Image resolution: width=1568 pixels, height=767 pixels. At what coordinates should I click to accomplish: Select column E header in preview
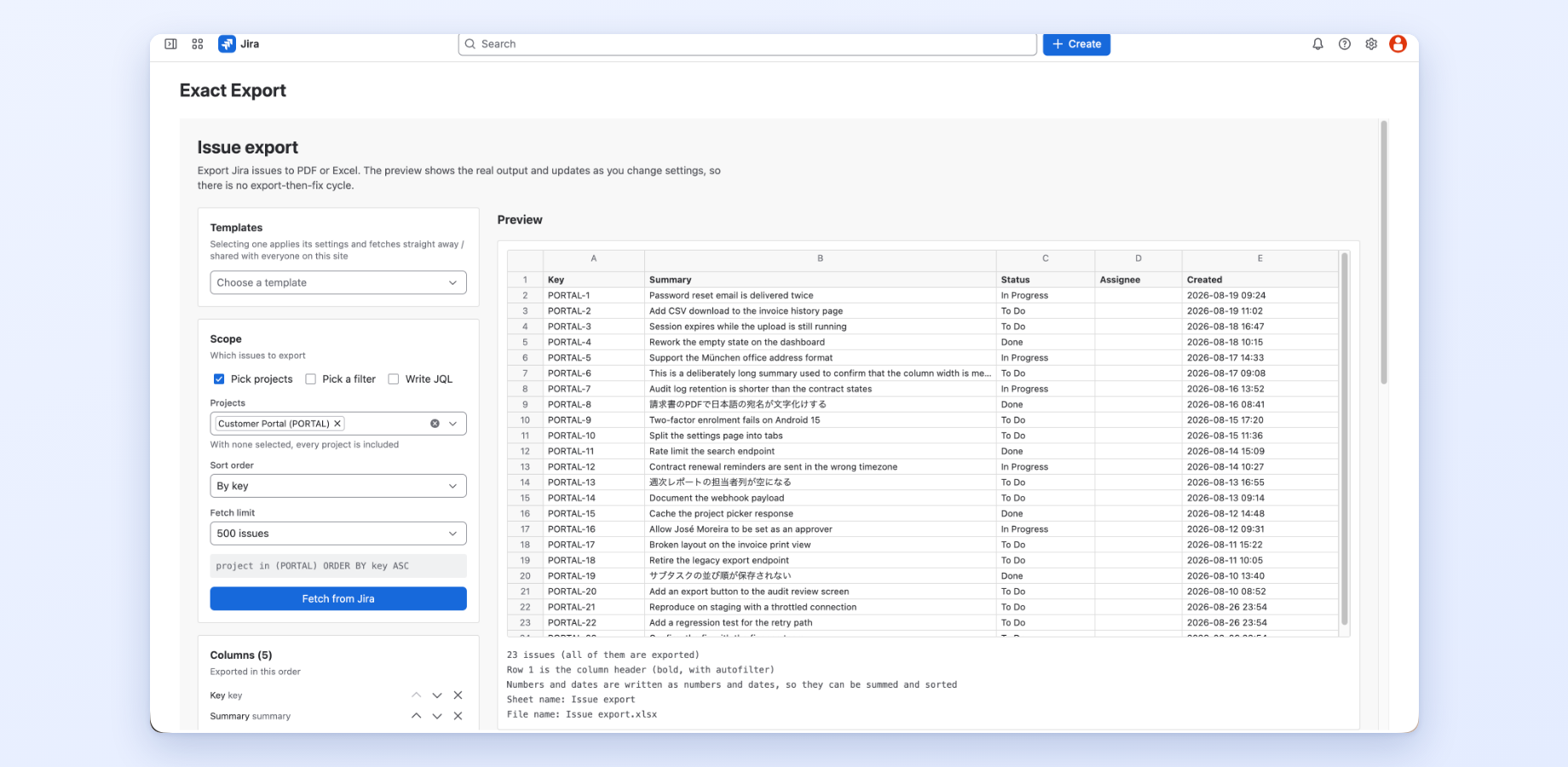coord(1260,258)
